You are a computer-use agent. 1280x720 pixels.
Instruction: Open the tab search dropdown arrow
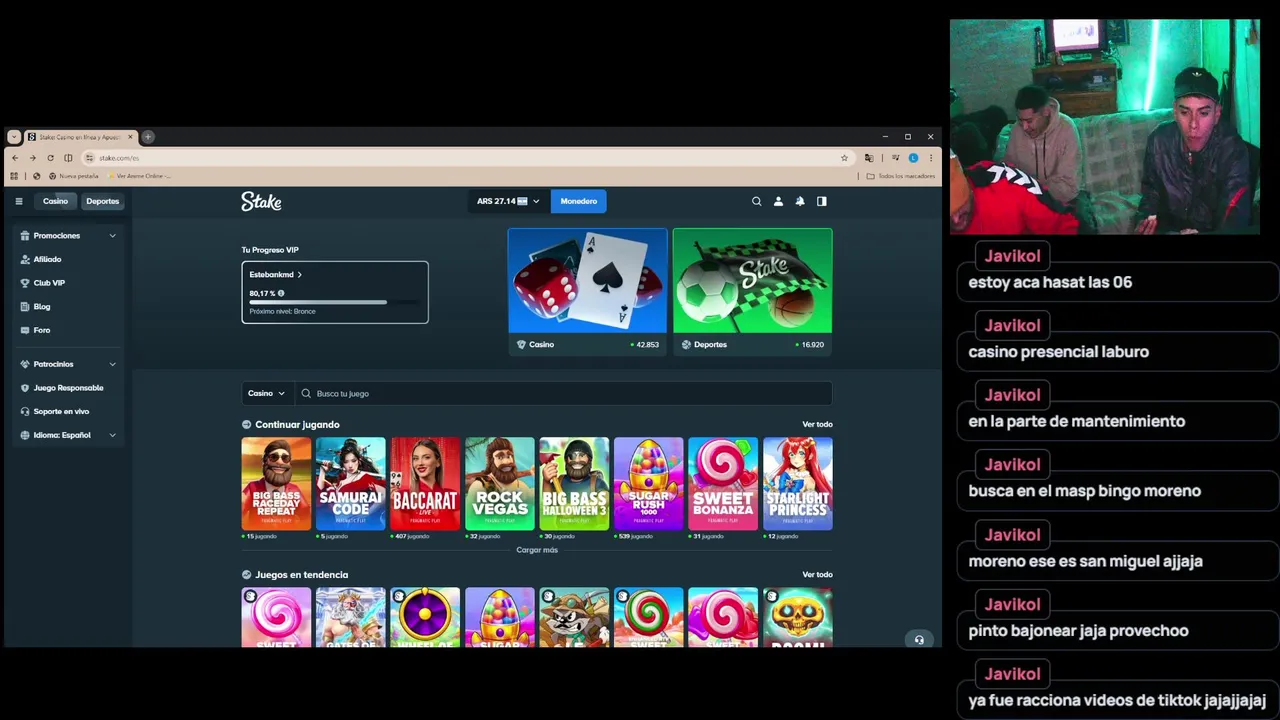14,137
